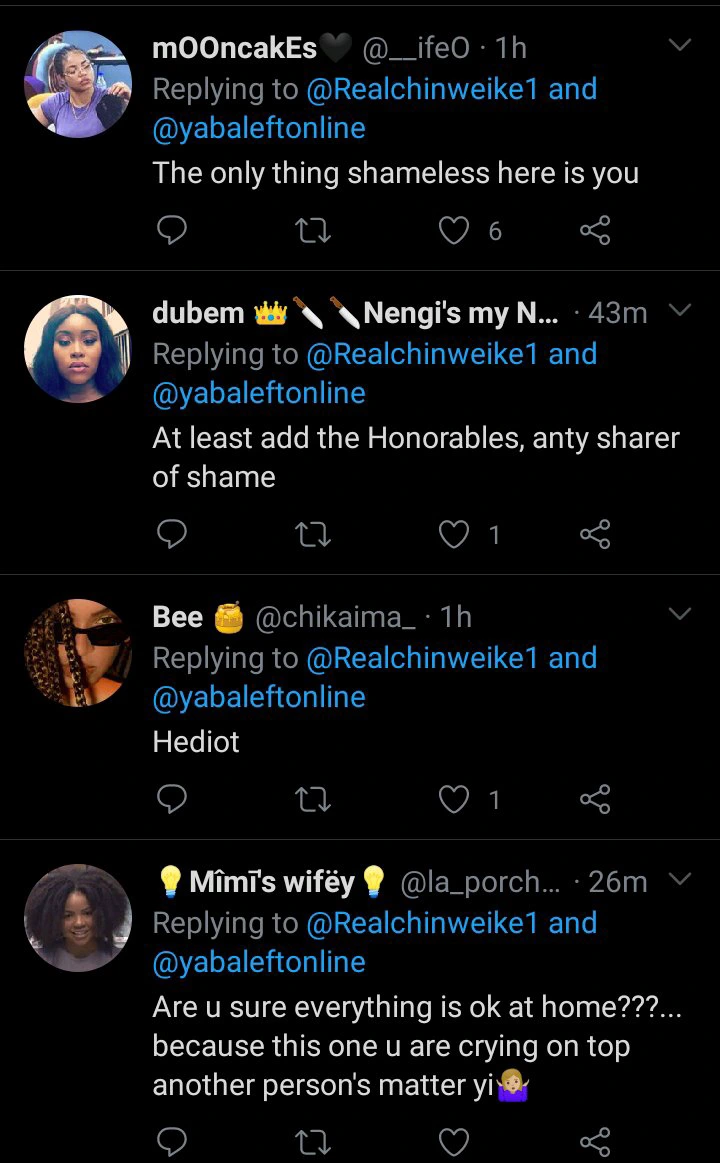The width and height of the screenshot is (720, 1163).
Task: Retweet Mîmī's wifëy's tweet
Action: [x=314, y=1141]
